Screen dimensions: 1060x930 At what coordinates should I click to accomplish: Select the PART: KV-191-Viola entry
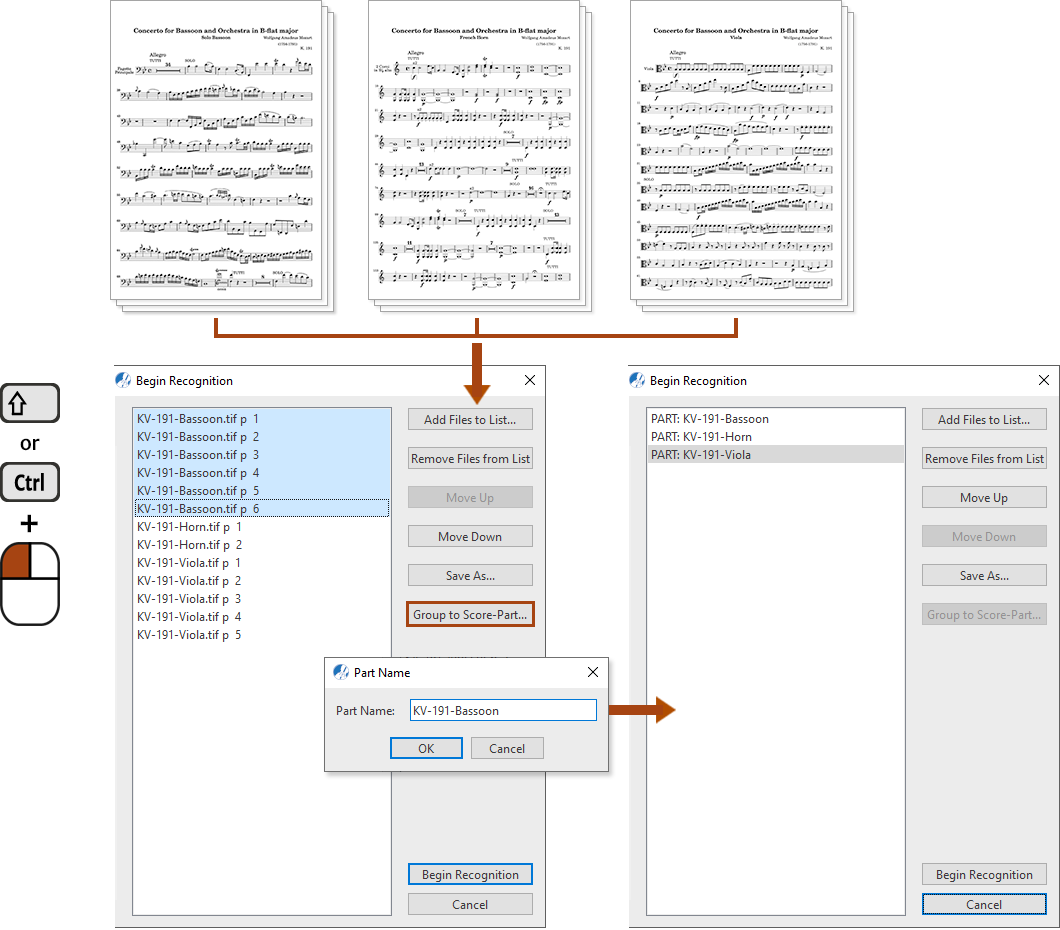(x=775, y=455)
